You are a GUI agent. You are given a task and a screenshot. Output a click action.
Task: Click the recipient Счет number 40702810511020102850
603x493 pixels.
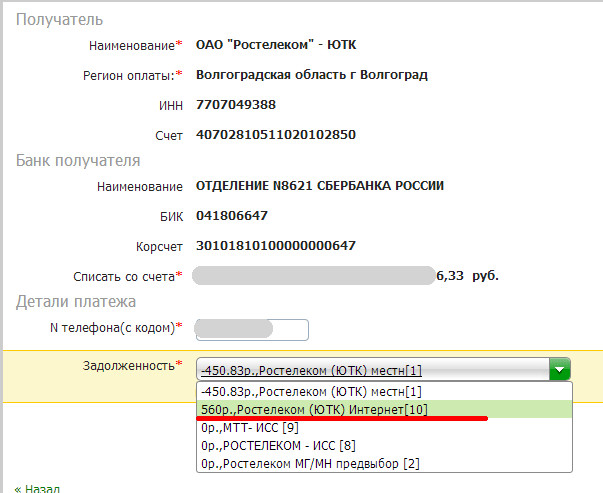click(x=276, y=134)
